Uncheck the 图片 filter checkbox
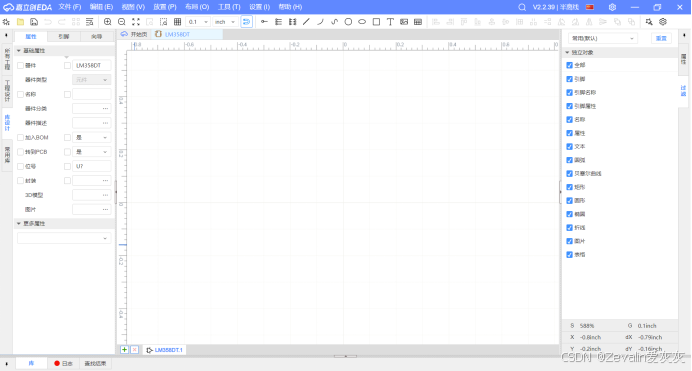Viewport: 692px width, 371px height. click(569, 241)
